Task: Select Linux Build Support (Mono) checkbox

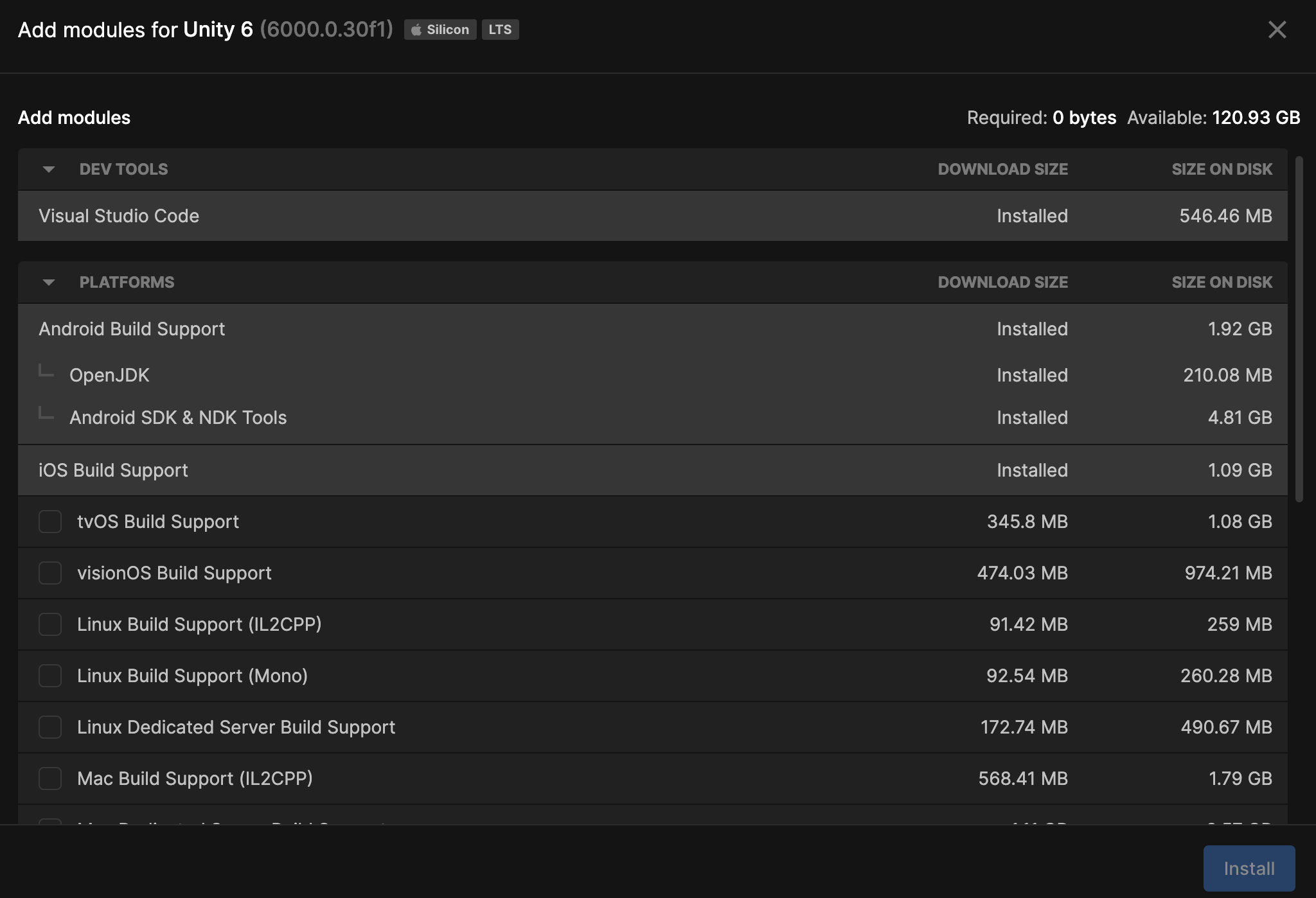Action: (50, 676)
